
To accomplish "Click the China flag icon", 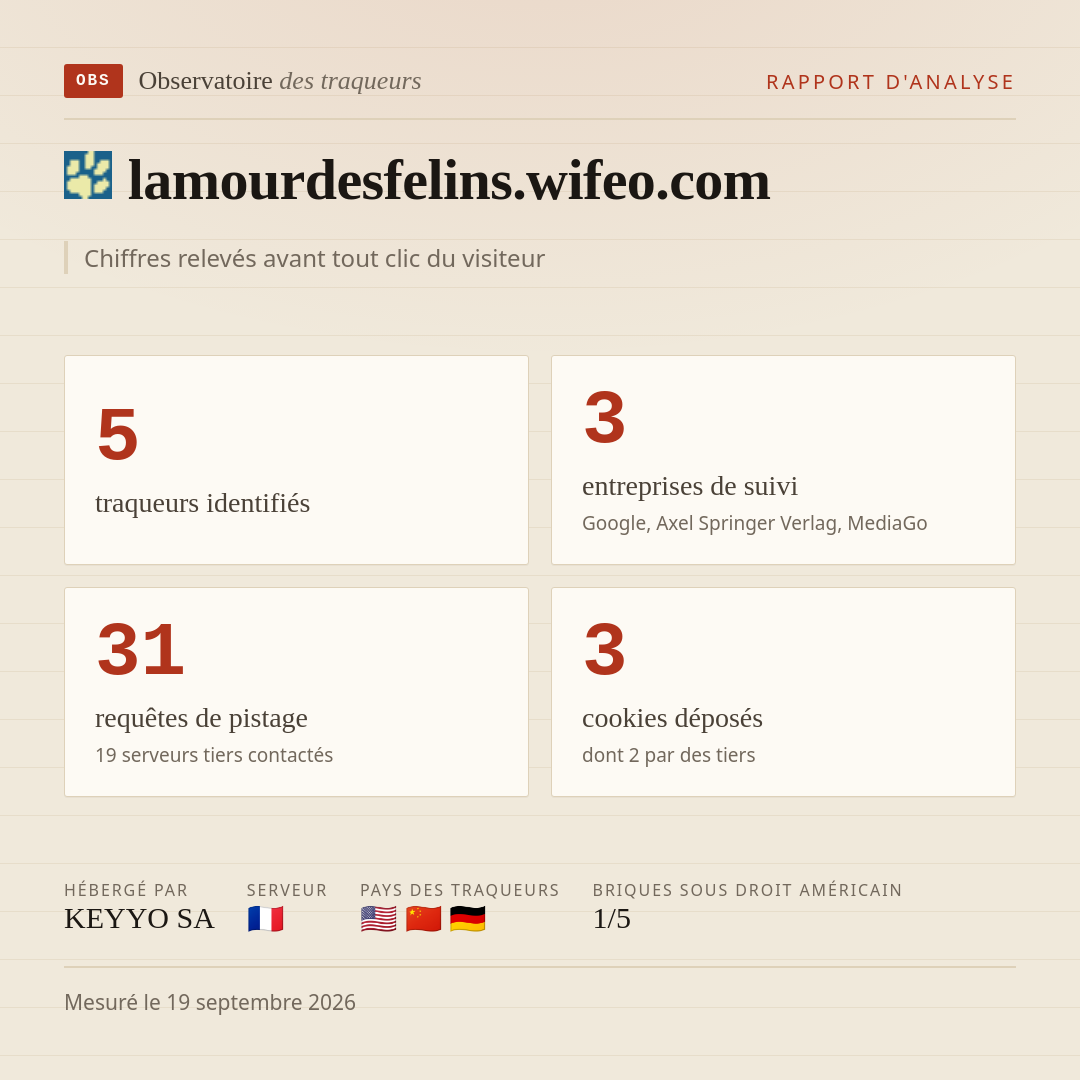I will click(424, 919).
